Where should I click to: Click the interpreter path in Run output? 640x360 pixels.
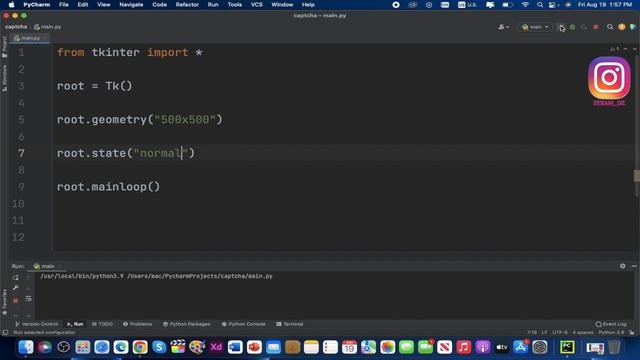pyautogui.click(x=82, y=276)
